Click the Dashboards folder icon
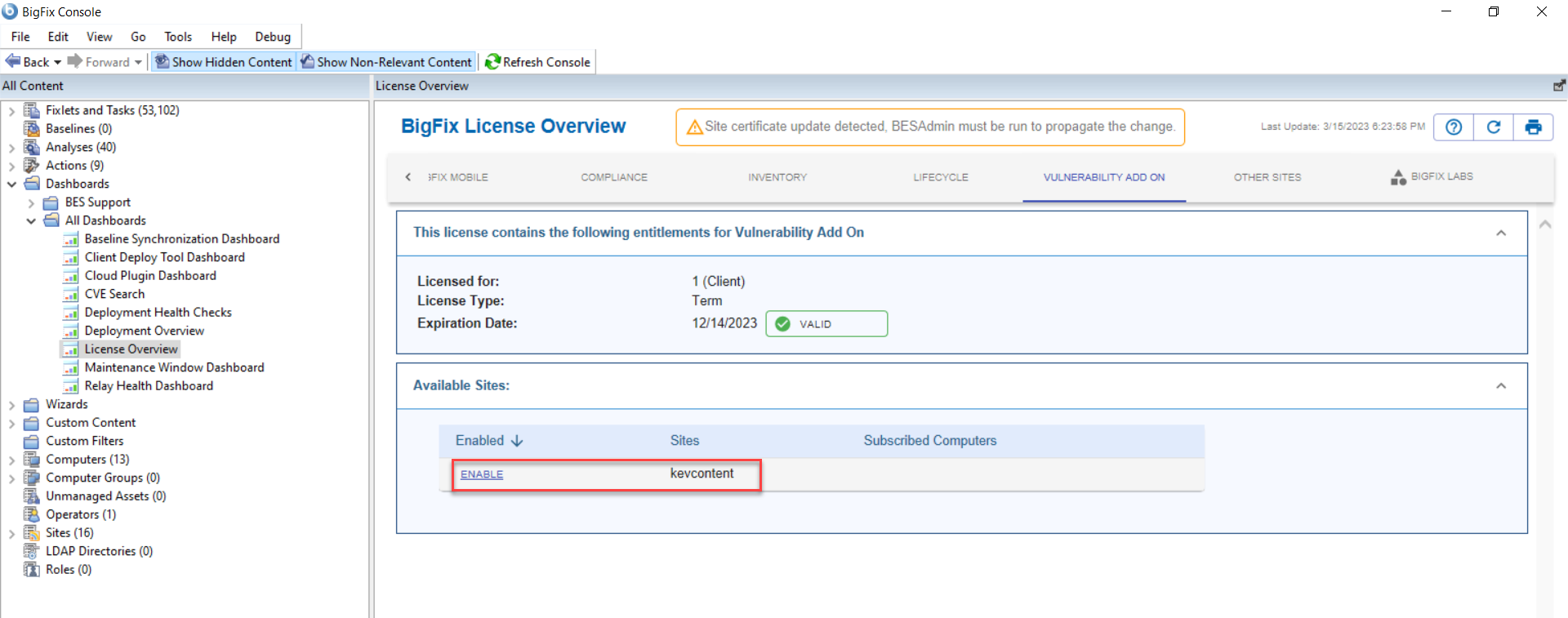Screen dimensions: 1568x618 click(32, 184)
